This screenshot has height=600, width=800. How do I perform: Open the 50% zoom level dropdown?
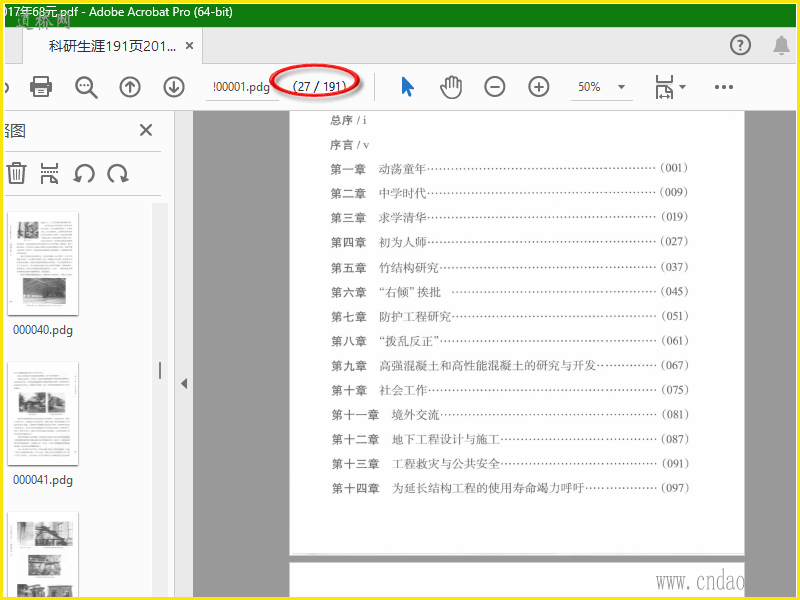coord(621,87)
